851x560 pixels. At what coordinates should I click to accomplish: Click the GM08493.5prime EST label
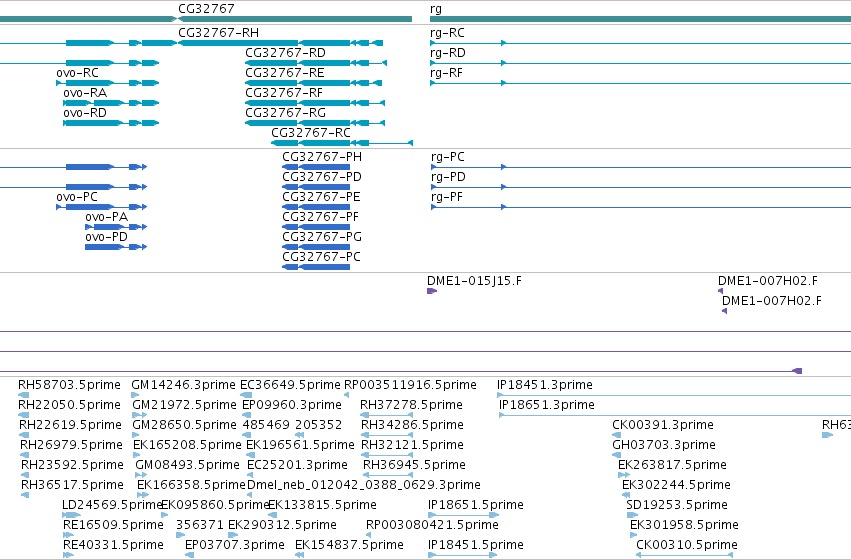[x=187, y=466]
